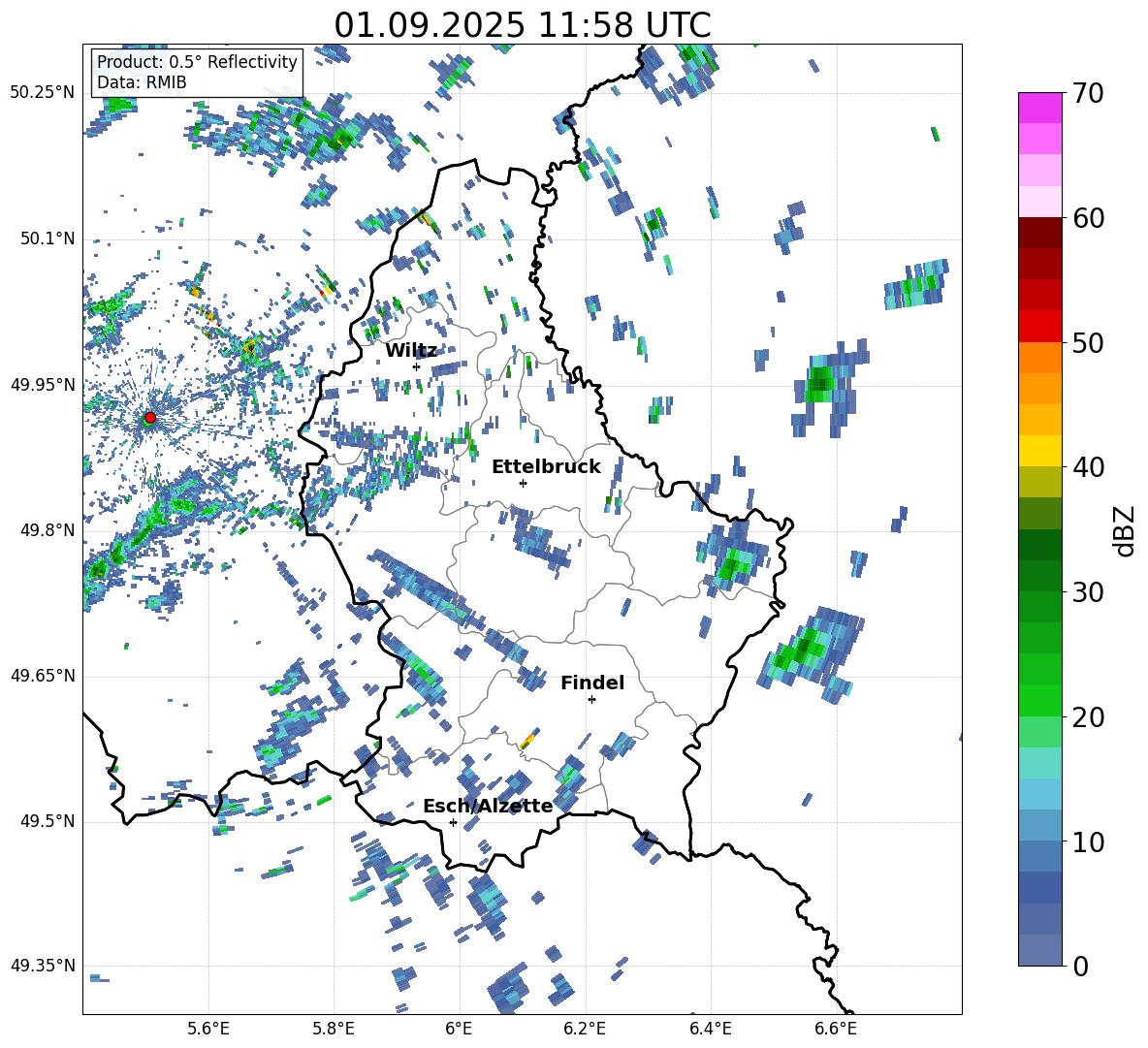Screen dimensions: 1148x1048
Task: Click longitude label 5.6°E
Action: coord(208,1029)
